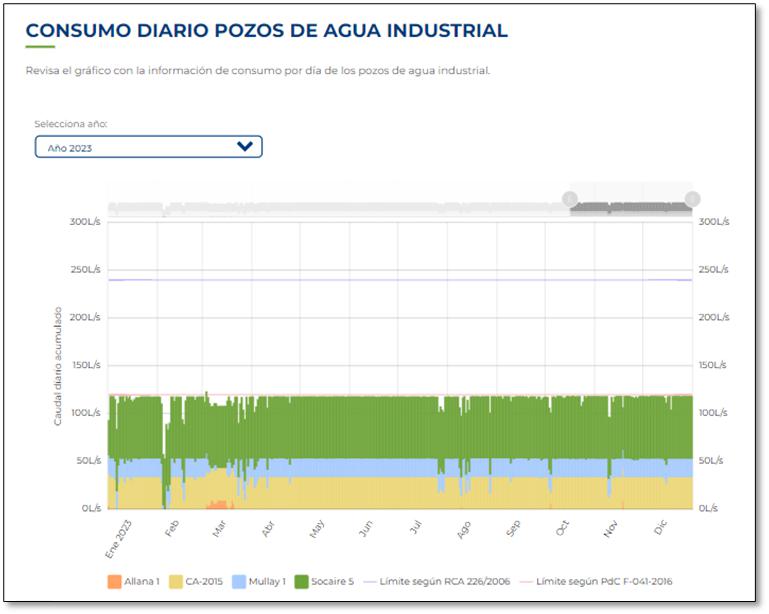
Task: Toggle Mullay 1 legend entry
Action: tap(259, 581)
